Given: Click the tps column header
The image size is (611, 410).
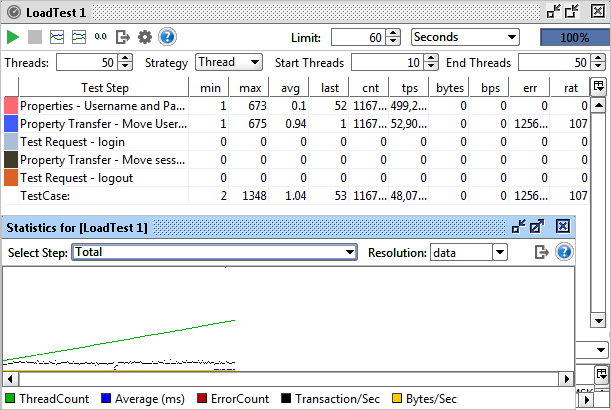Looking at the screenshot, I should point(410,87).
